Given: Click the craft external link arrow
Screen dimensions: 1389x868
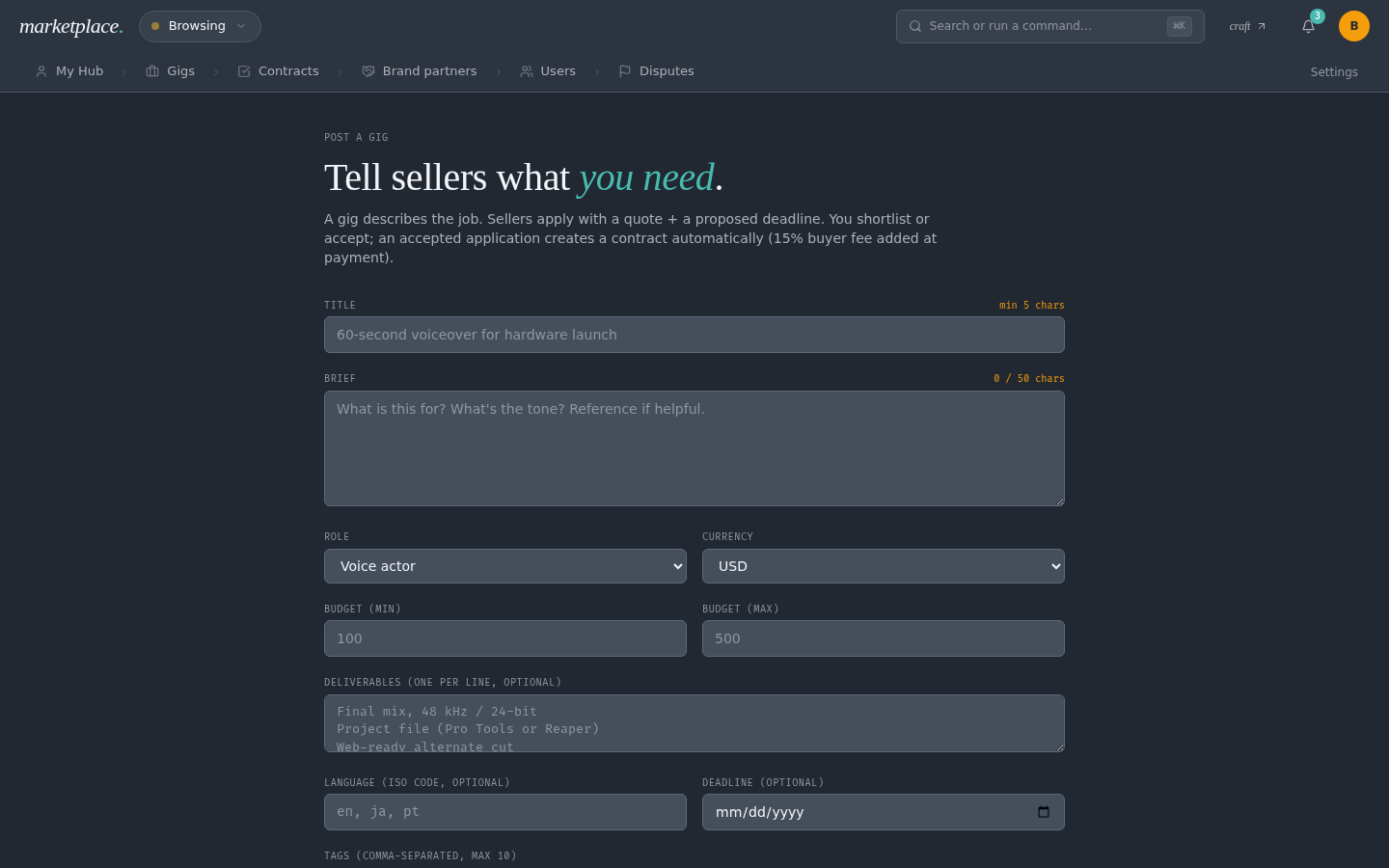Looking at the screenshot, I should 1262,26.
